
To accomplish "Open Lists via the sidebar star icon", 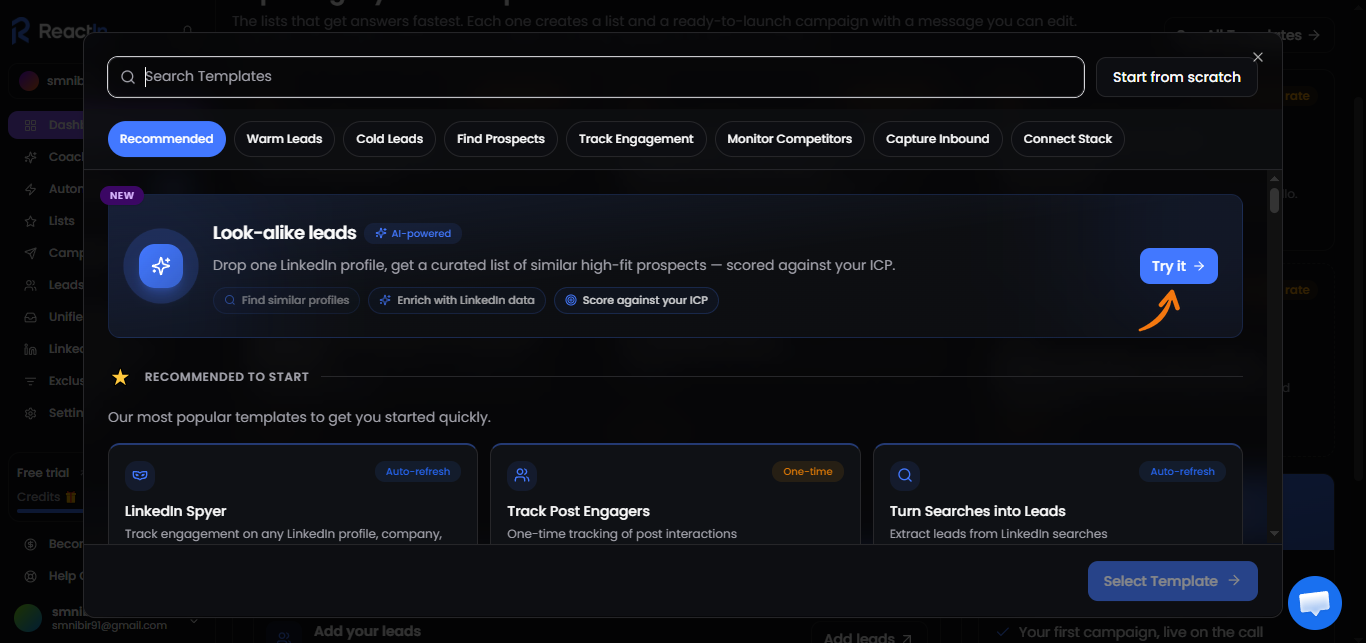I will [x=29, y=221].
